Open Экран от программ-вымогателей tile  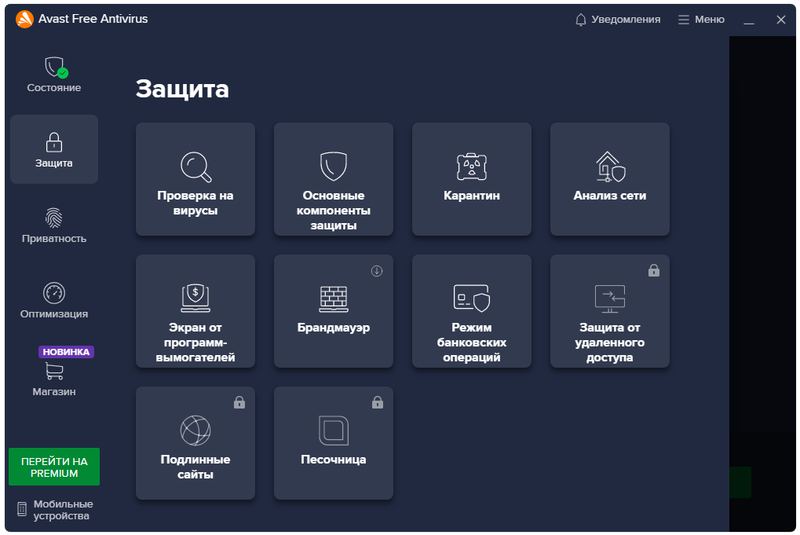[195, 311]
